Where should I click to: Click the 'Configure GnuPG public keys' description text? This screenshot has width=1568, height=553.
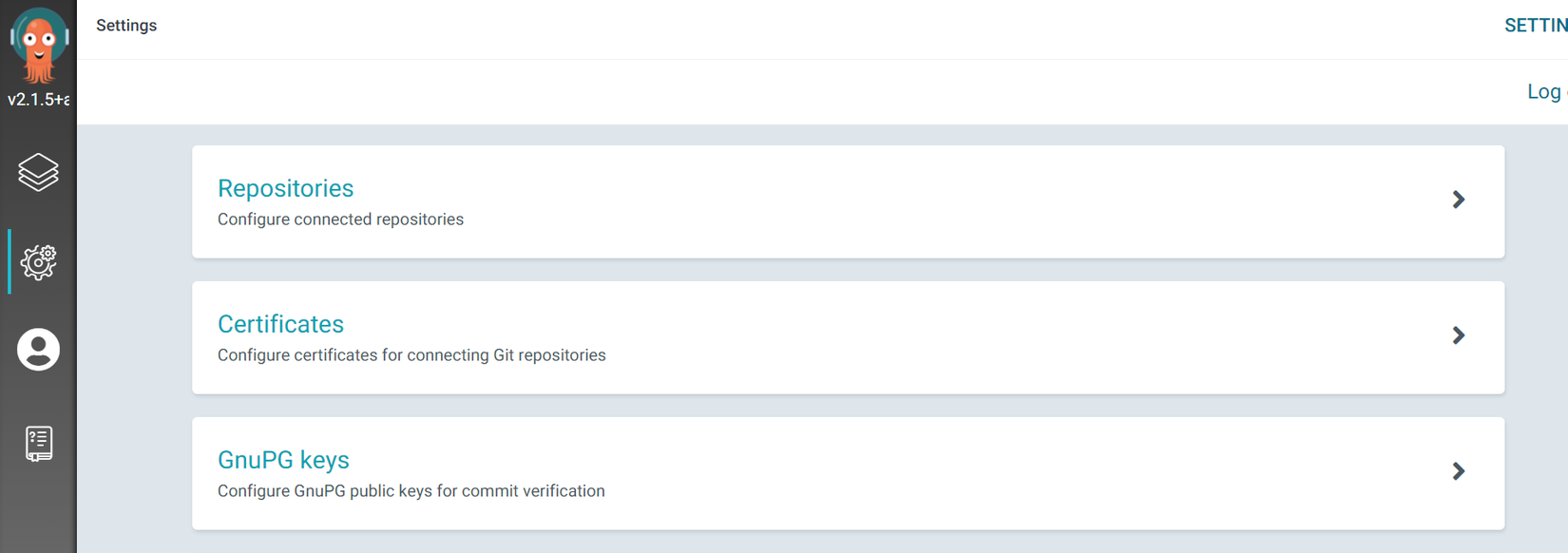point(411,491)
